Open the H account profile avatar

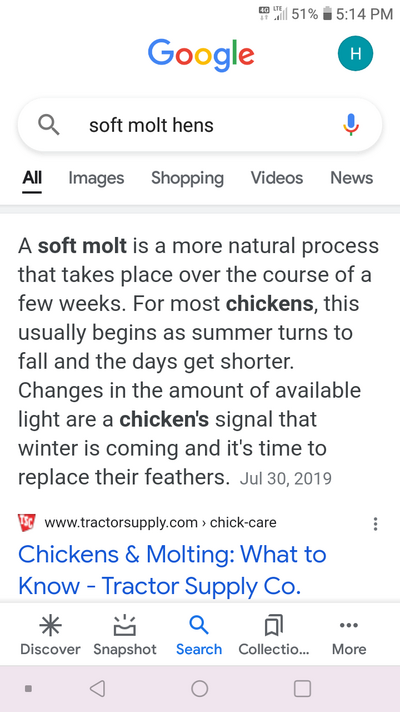tap(356, 54)
